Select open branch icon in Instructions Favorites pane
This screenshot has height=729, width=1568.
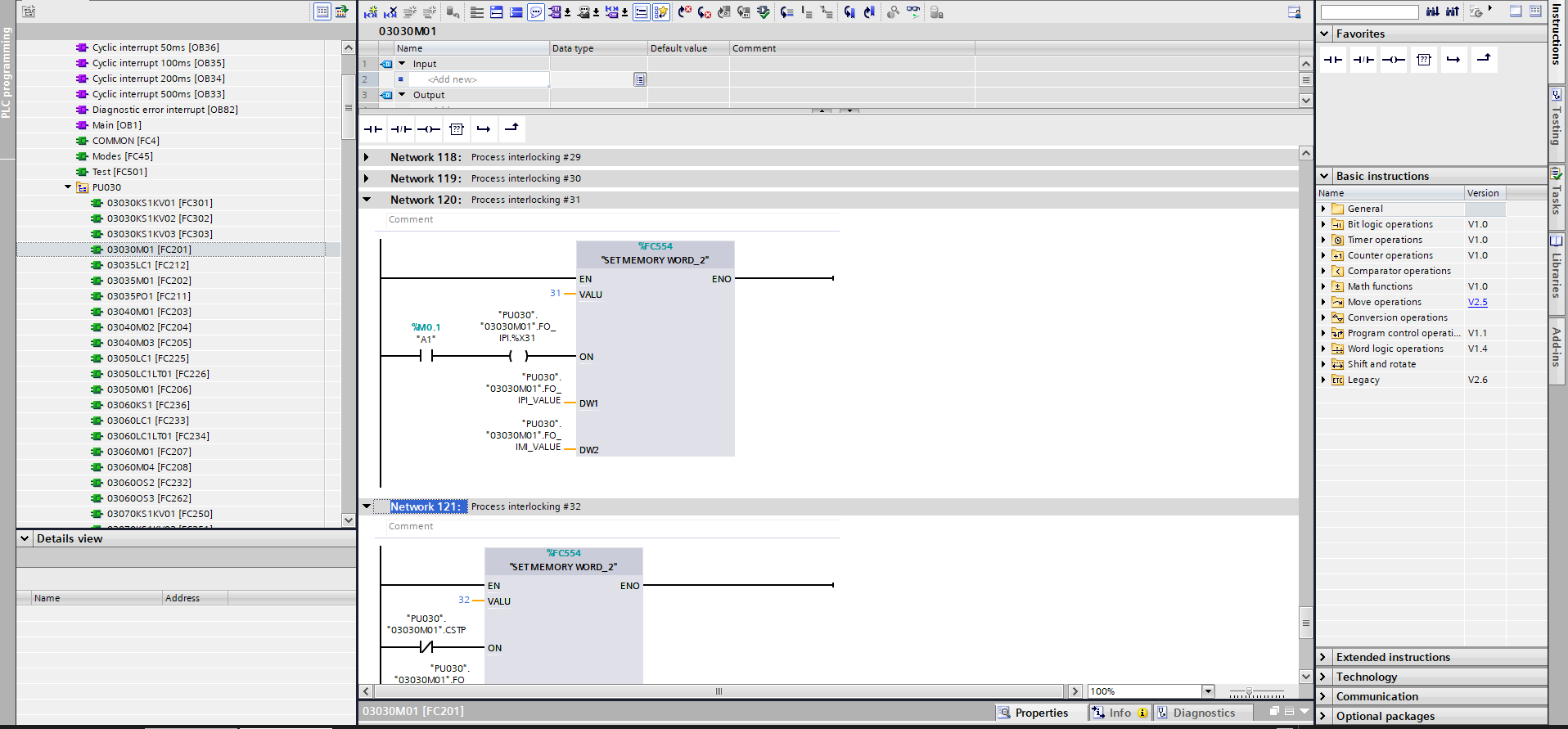click(x=1453, y=60)
